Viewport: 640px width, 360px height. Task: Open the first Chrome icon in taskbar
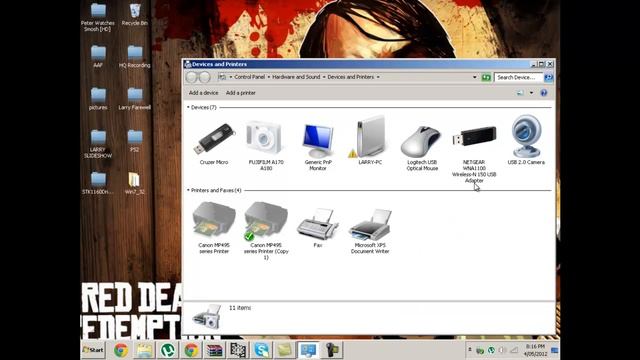(121, 350)
